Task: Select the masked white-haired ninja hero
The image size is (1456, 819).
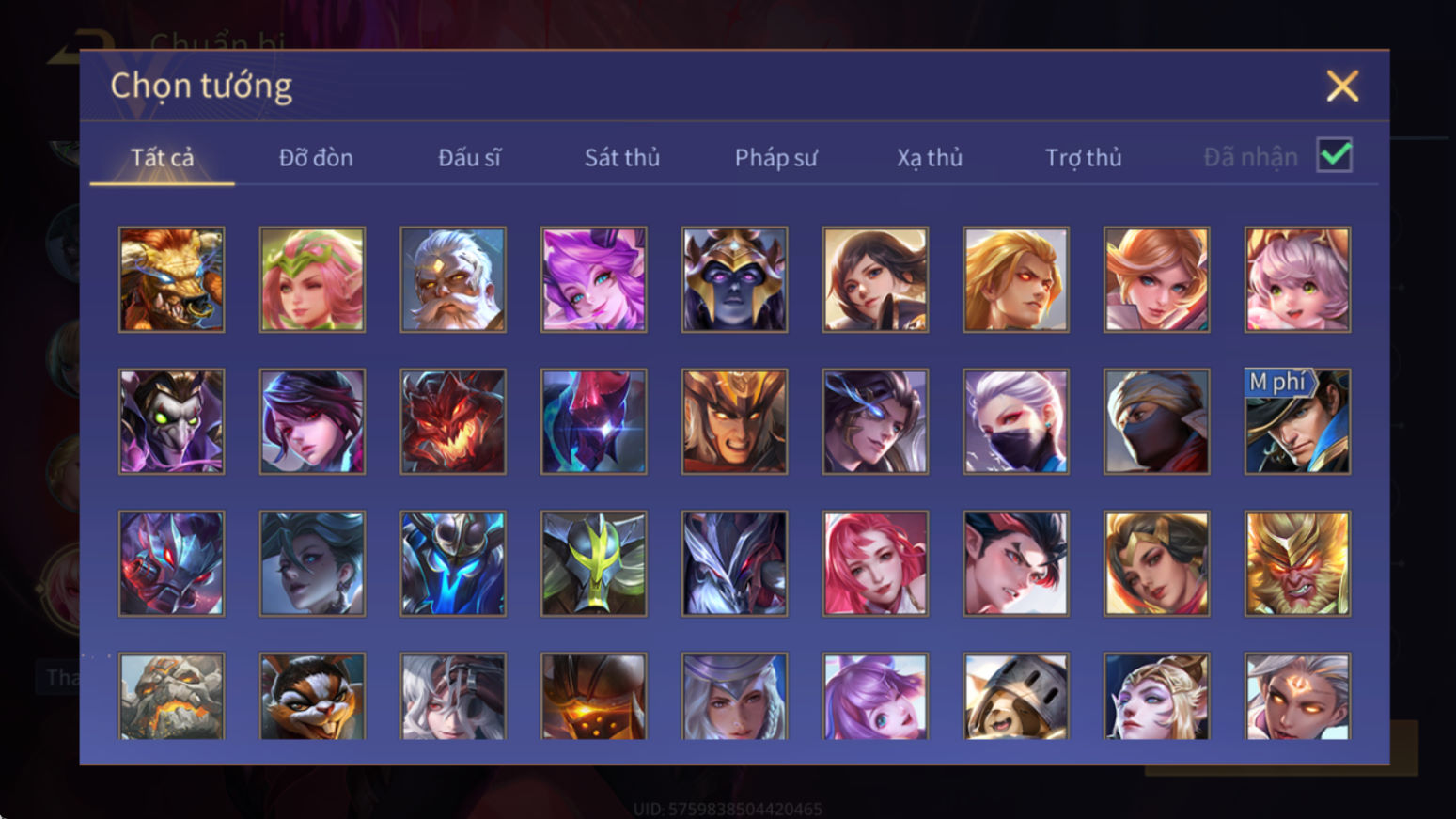Action: point(1015,421)
